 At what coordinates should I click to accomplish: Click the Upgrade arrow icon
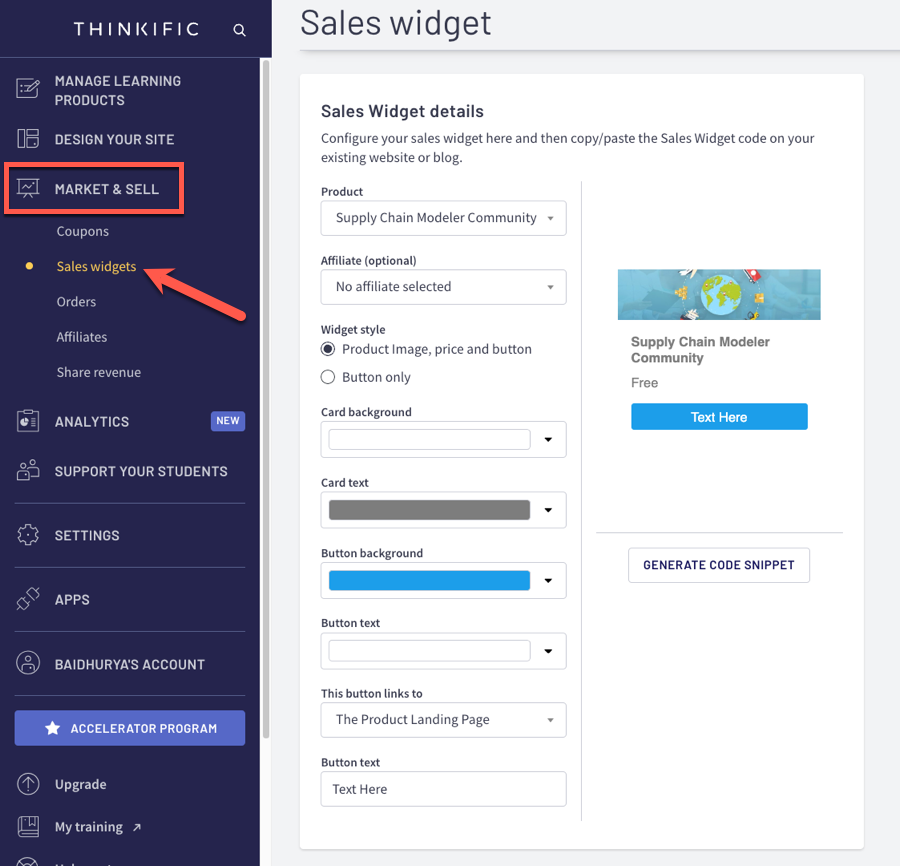[28, 784]
